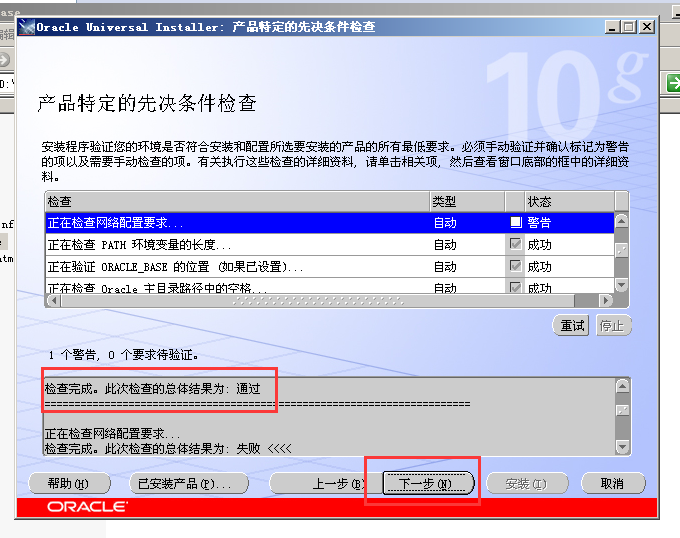The image size is (680, 538).
Task: Click left arrow of table horizontal scrollbar
Action: pyautogui.click(x=53, y=300)
